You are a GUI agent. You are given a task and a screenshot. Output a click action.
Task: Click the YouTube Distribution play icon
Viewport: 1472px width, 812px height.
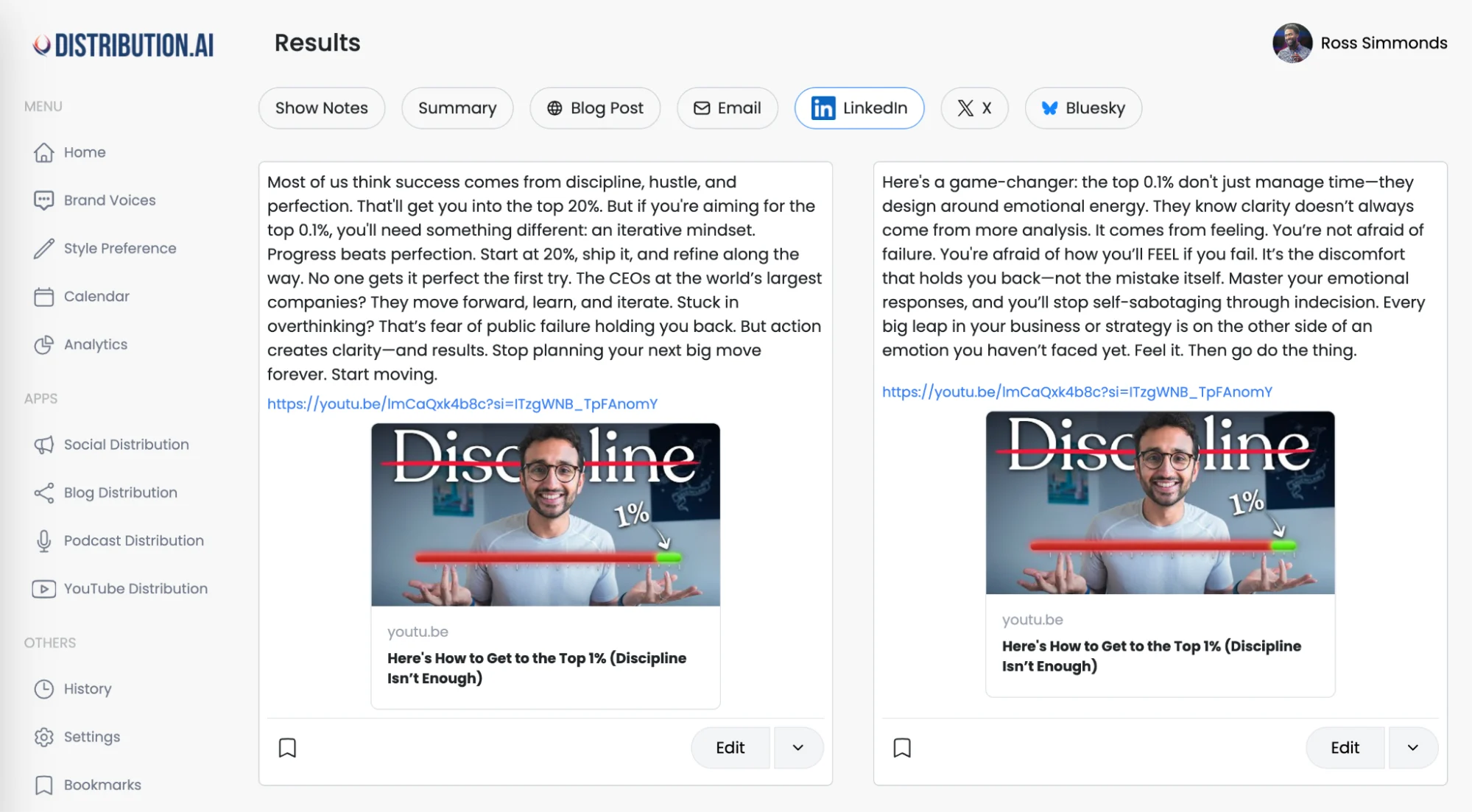click(44, 589)
